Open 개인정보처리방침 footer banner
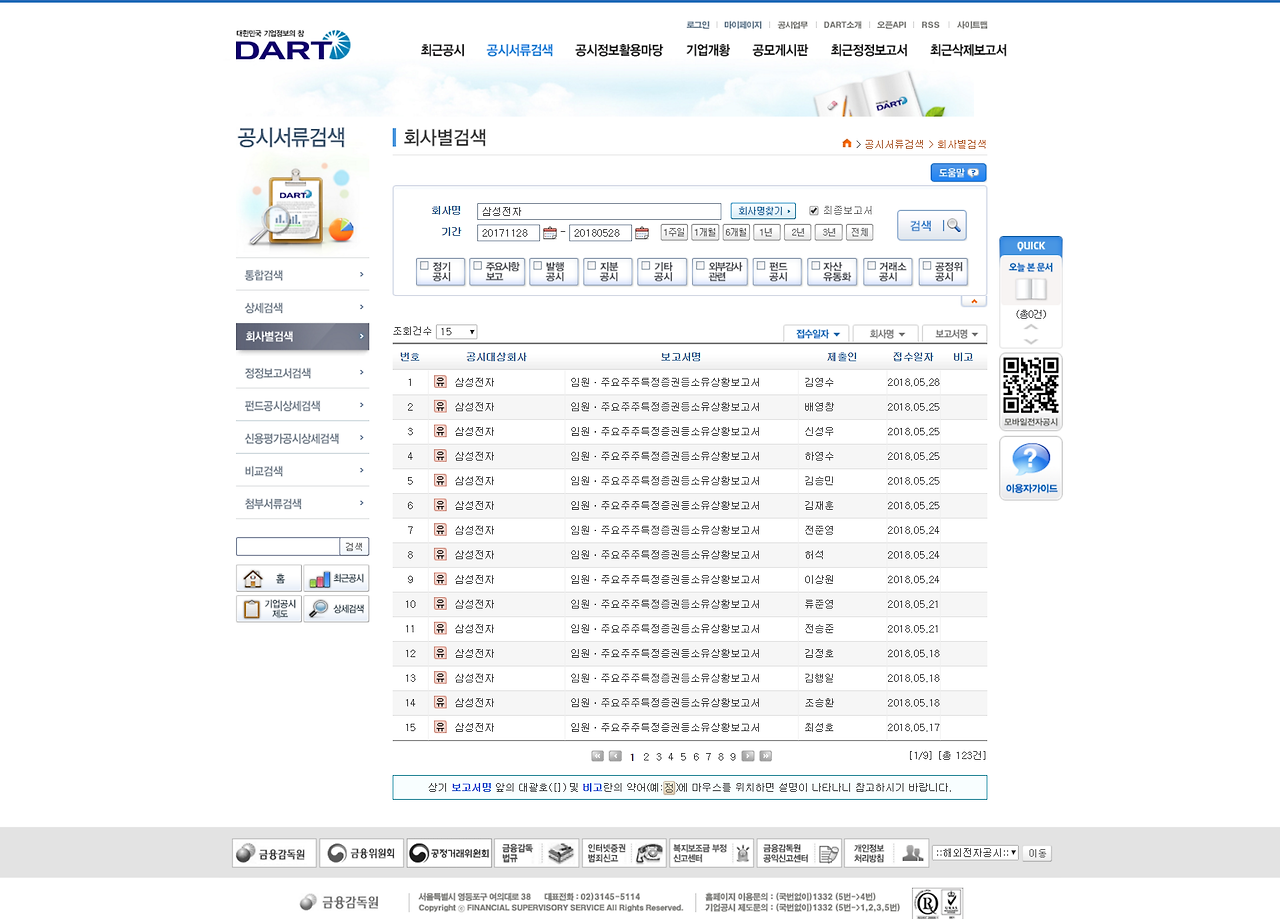The image size is (1280, 919). 886,853
